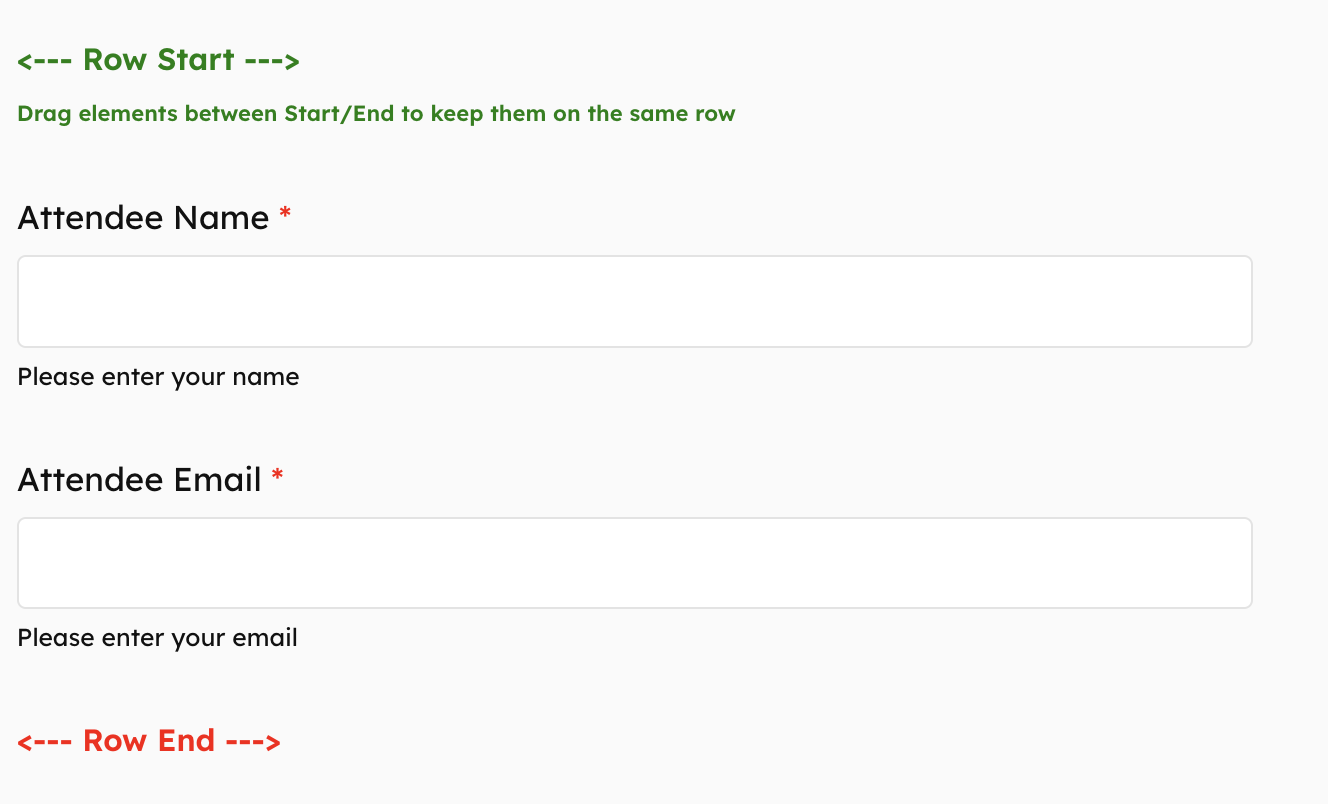The width and height of the screenshot is (1328, 804).
Task: Click the "Attendee Email" field label
Action: pyautogui.click(x=139, y=480)
